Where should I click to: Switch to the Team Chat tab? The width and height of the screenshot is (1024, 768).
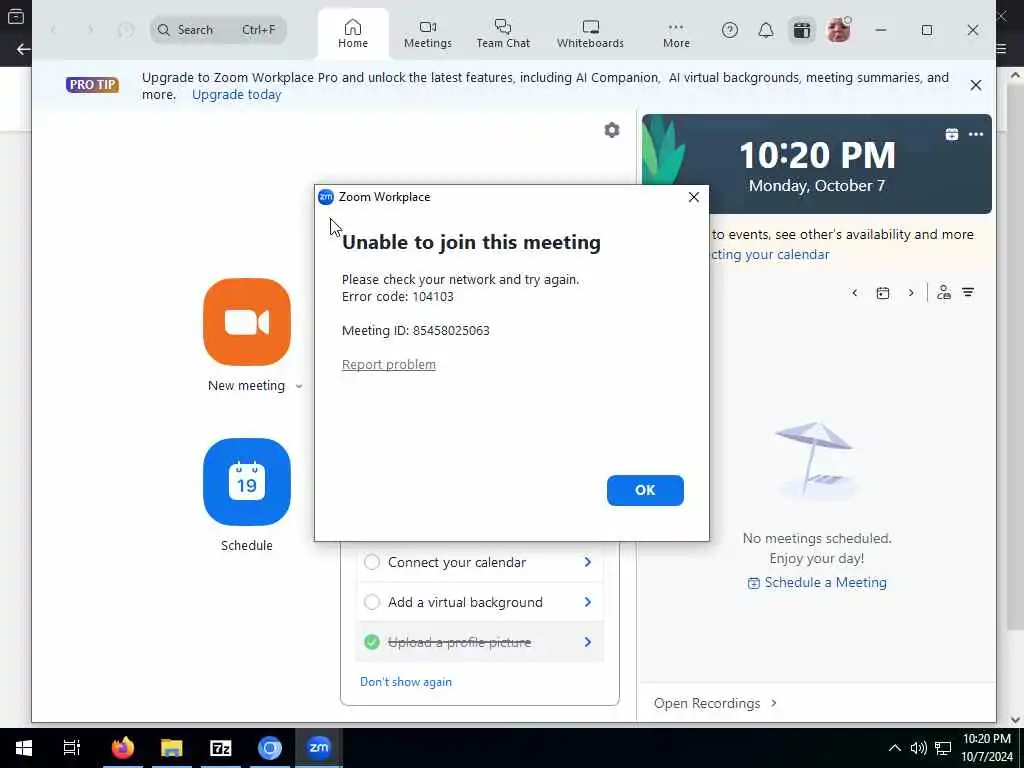click(x=503, y=34)
